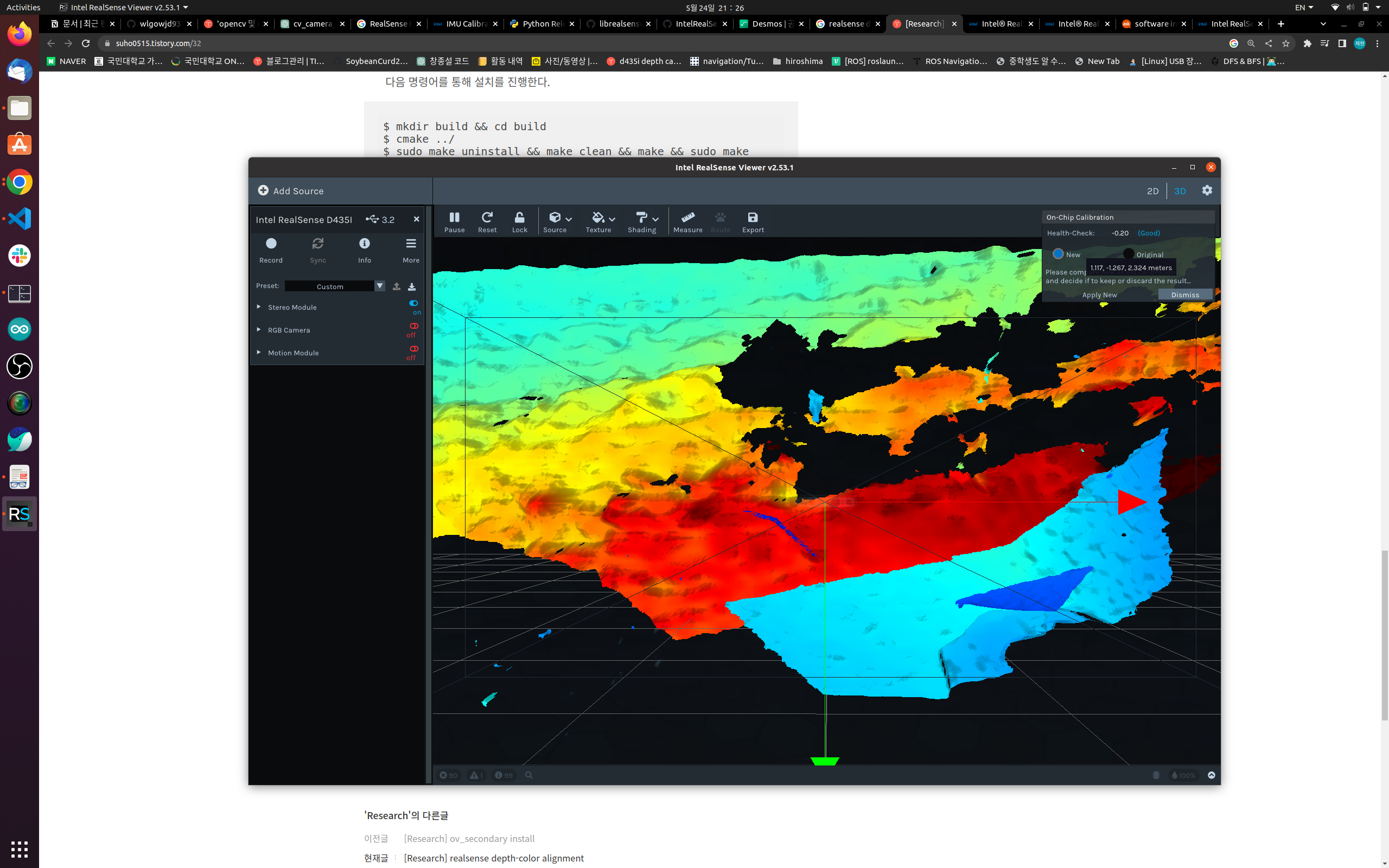This screenshot has height=868, width=1389.
Task: Enable the RGB Camera toggle
Action: point(414,326)
